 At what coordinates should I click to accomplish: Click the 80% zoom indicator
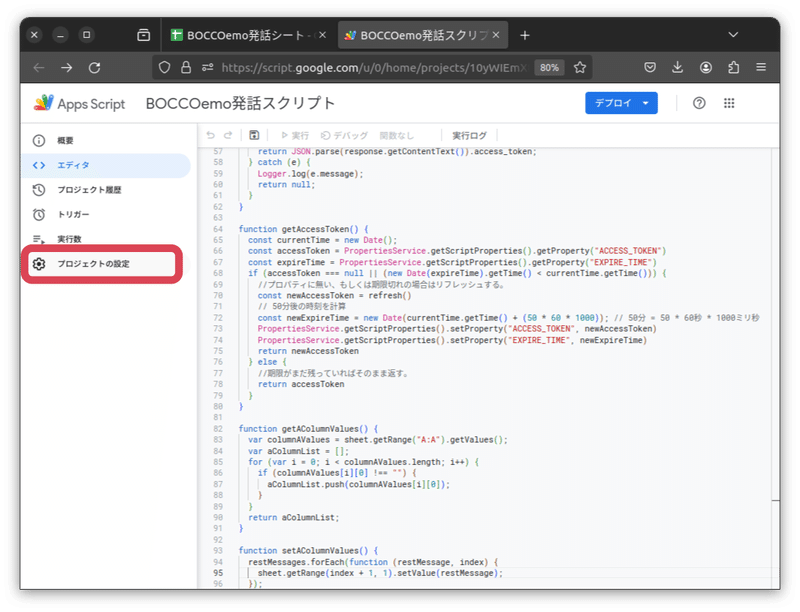[x=549, y=67]
